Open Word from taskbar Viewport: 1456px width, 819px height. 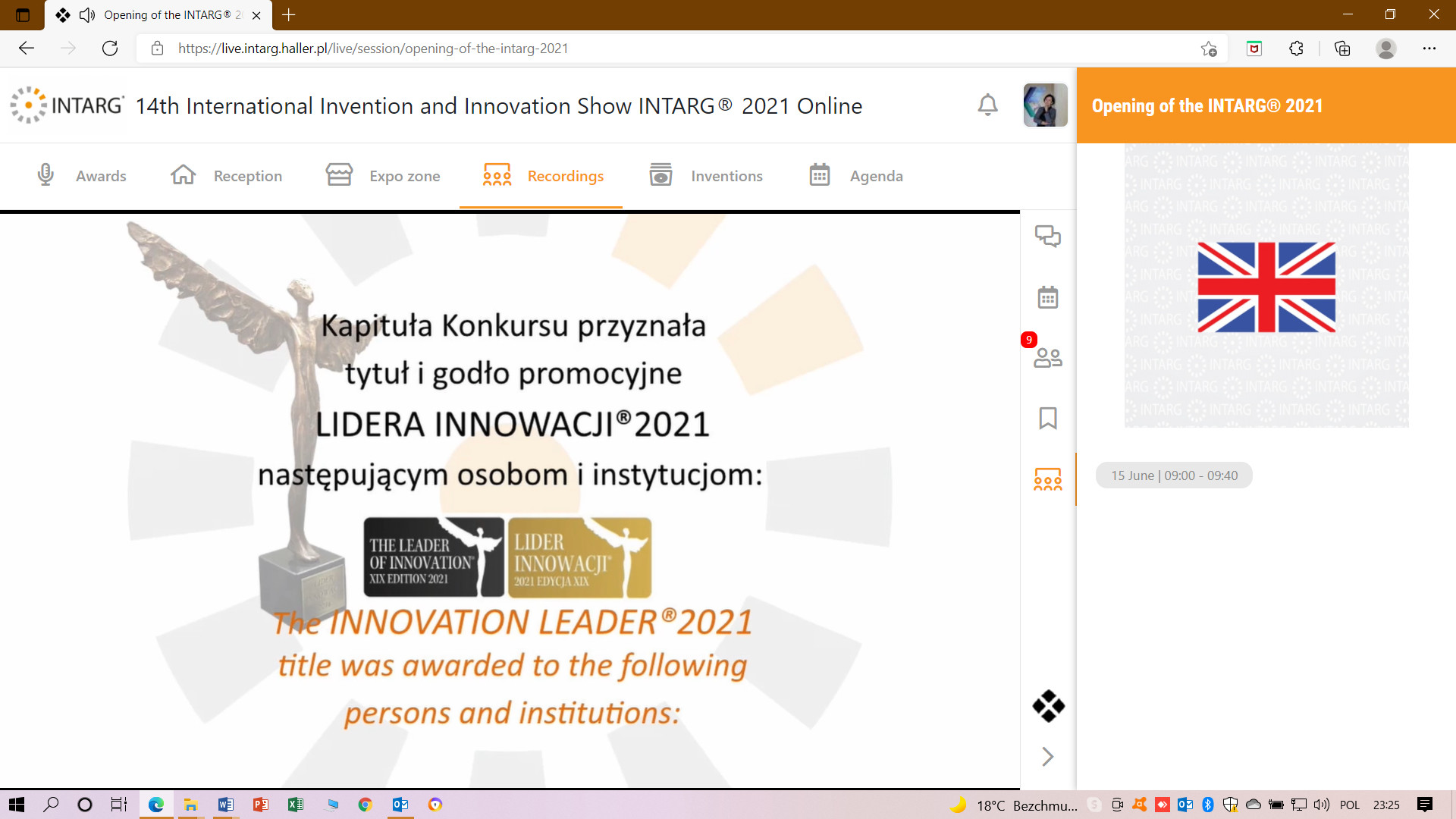[225, 805]
